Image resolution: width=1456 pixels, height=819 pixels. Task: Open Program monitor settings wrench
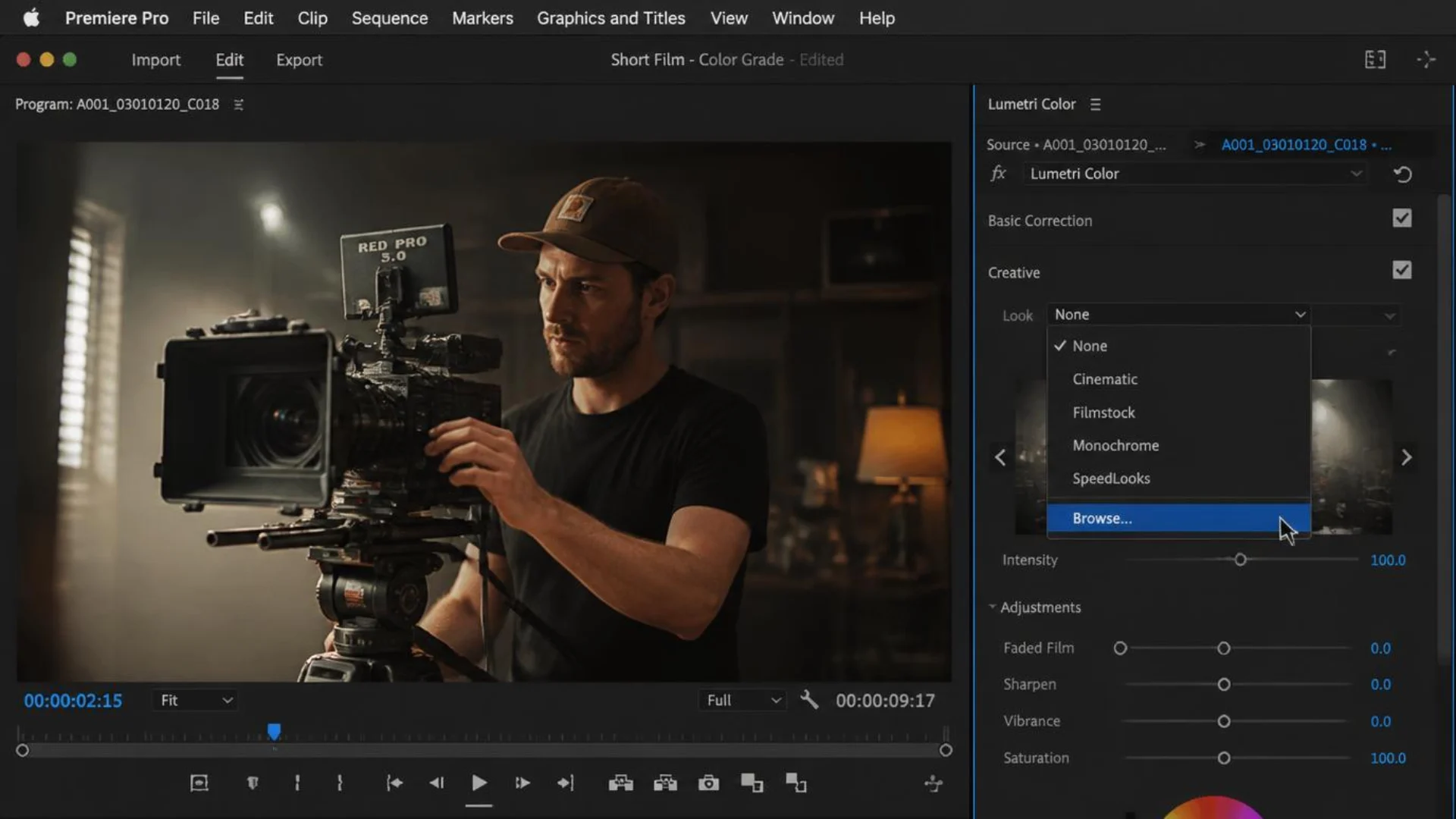tap(809, 700)
